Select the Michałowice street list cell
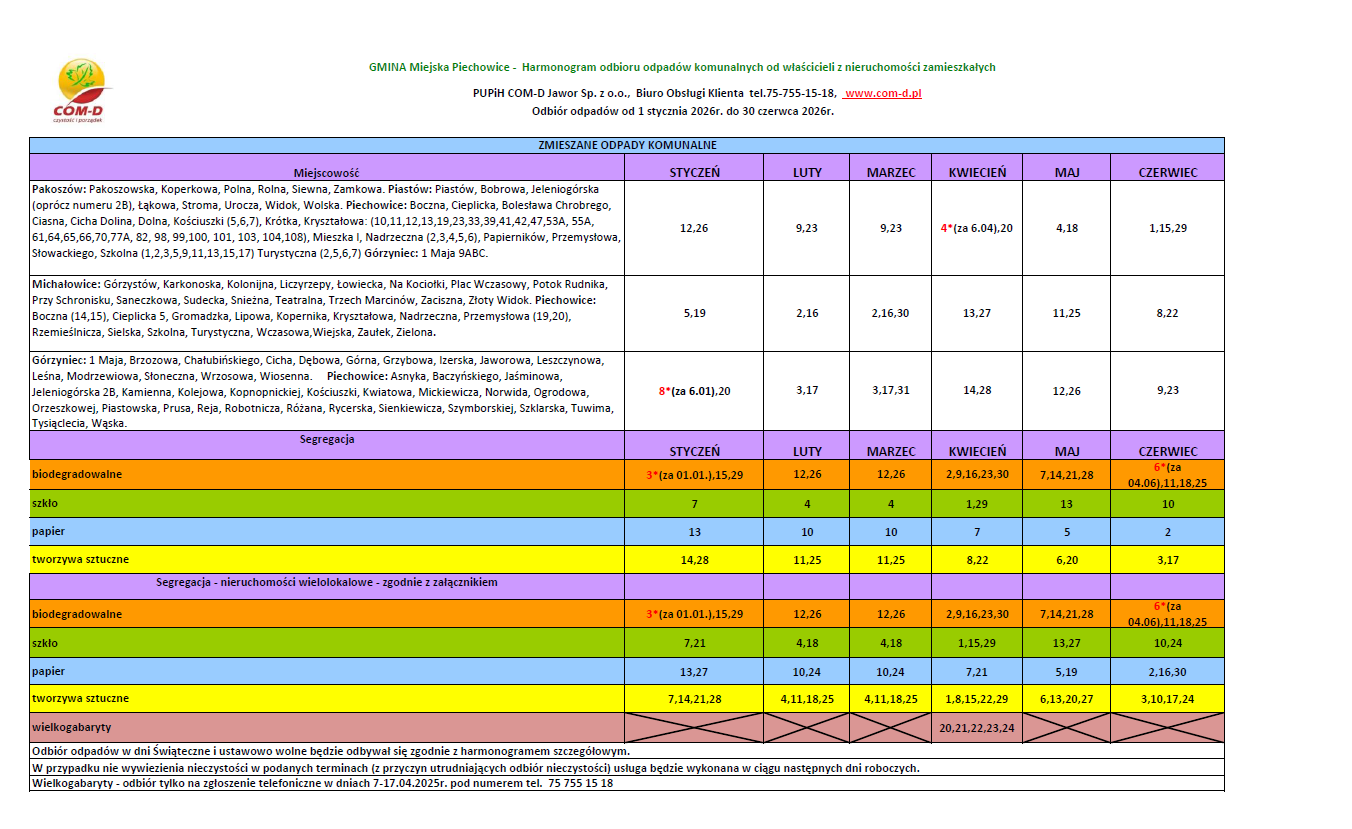1352x829 pixels. [326, 313]
